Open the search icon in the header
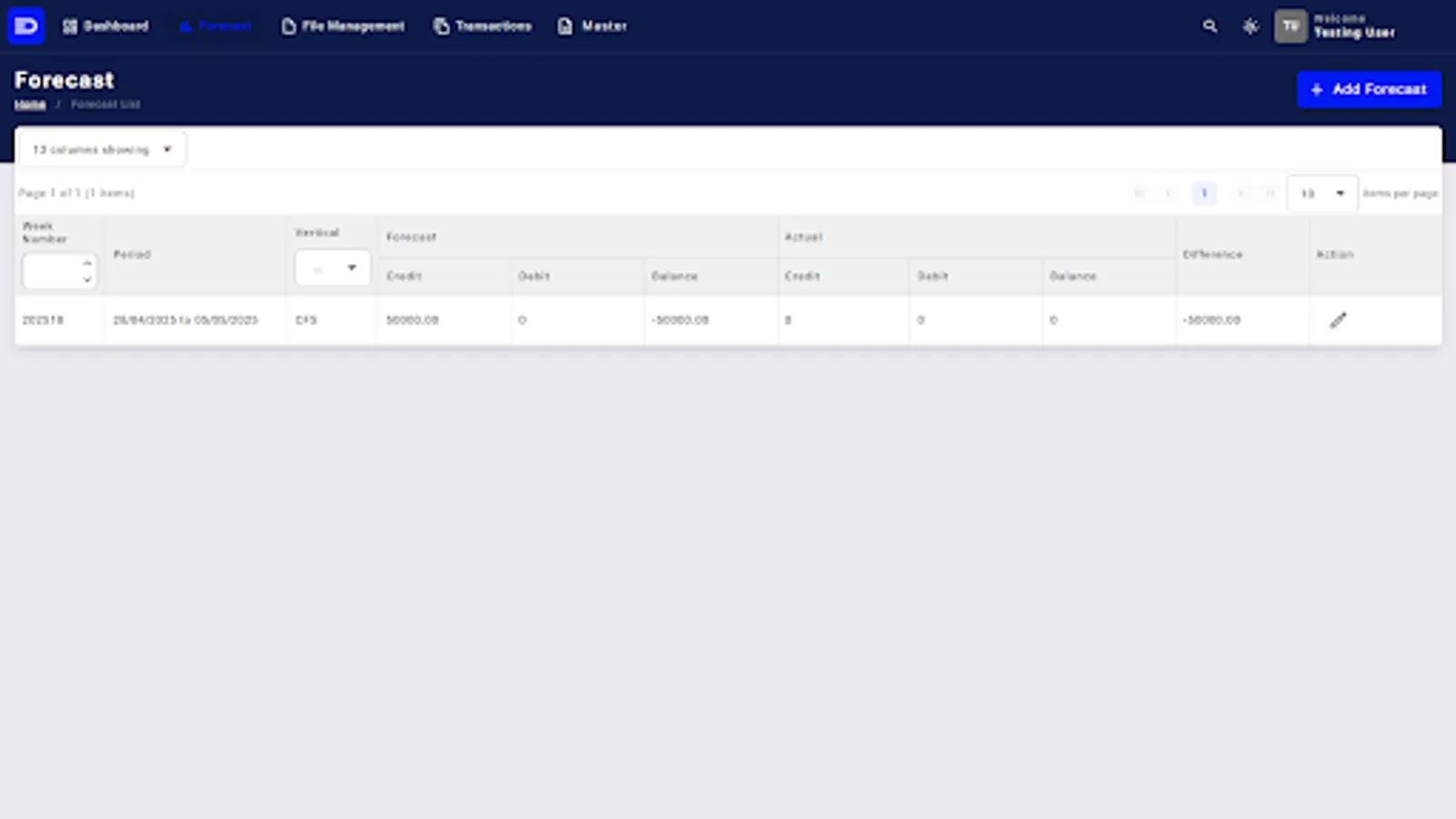Image resolution: width=1456 pixels, height=819 pixels. (x=1210, y=26)
